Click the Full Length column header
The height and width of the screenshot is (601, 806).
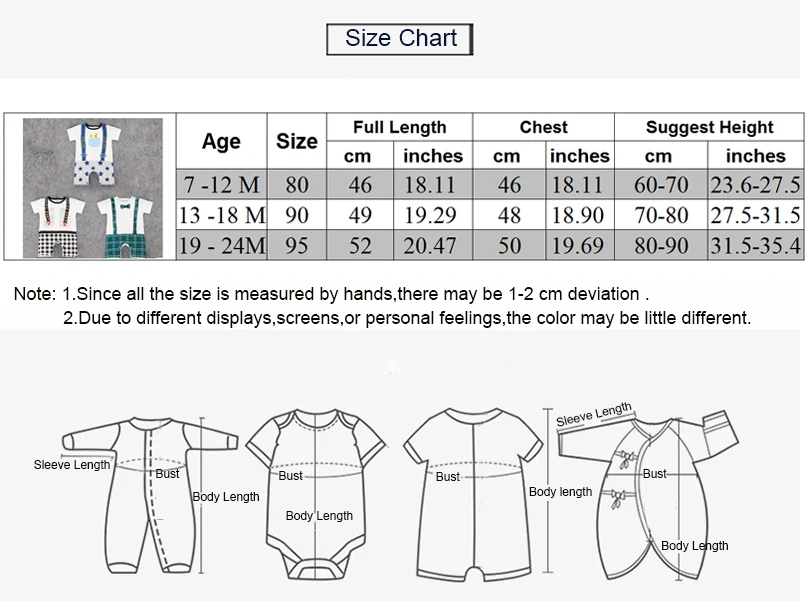(399, 127)
